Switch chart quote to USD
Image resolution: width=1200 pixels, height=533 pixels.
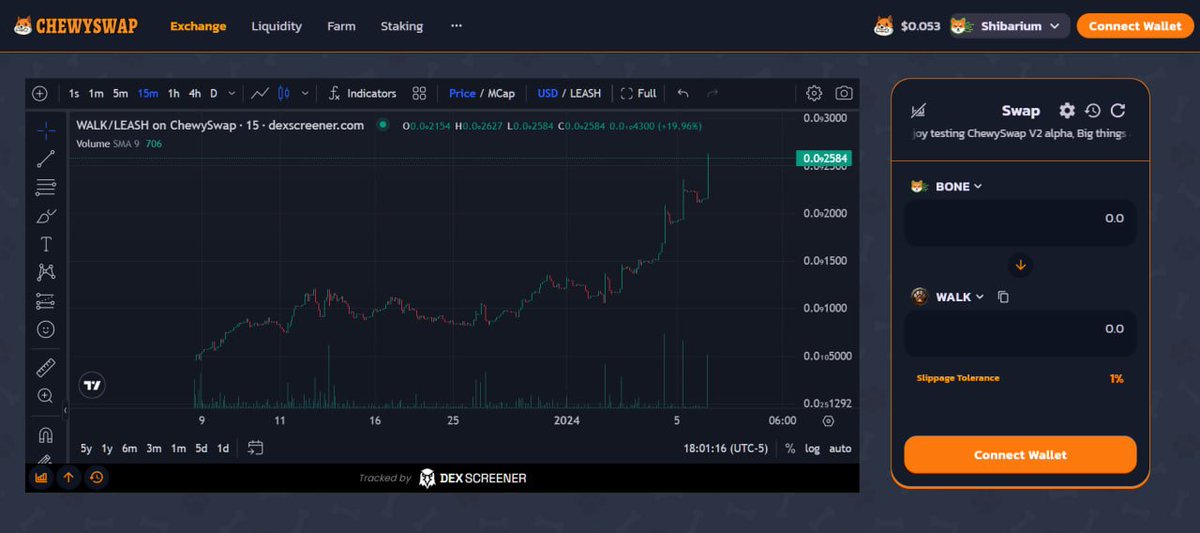click(547, 93)
